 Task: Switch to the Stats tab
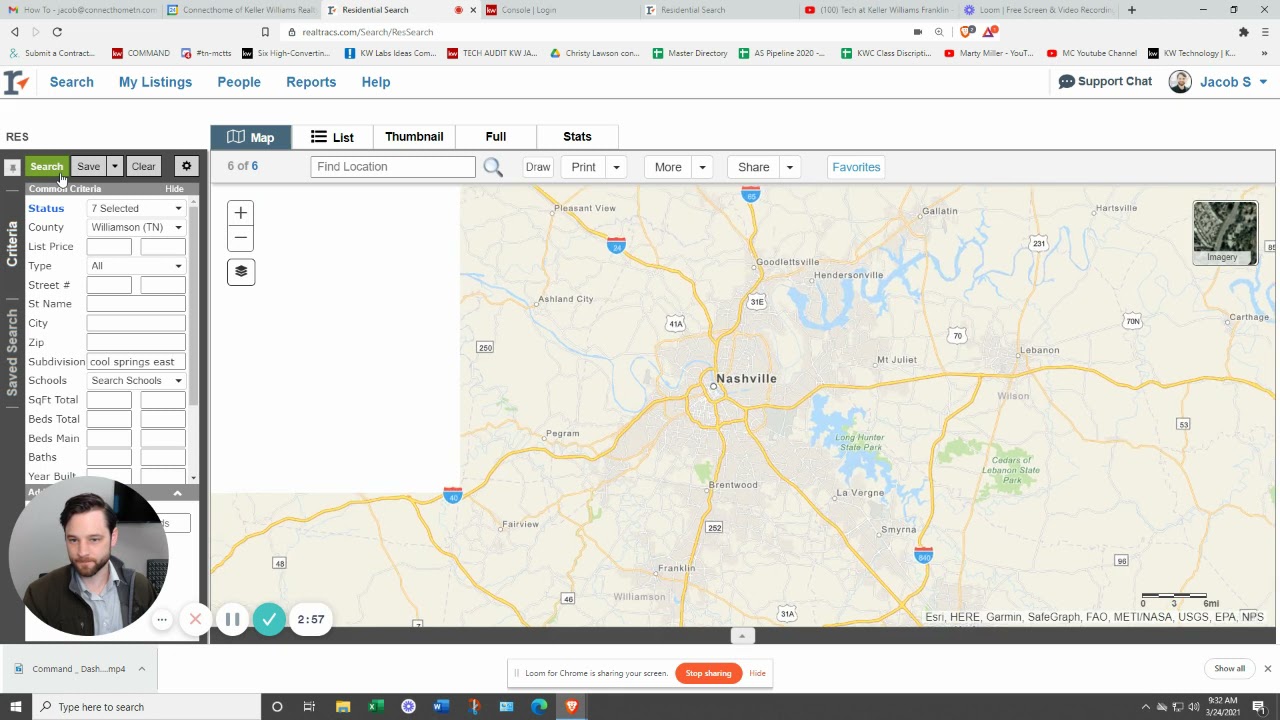pyautogui.click(x=577, y=137)
